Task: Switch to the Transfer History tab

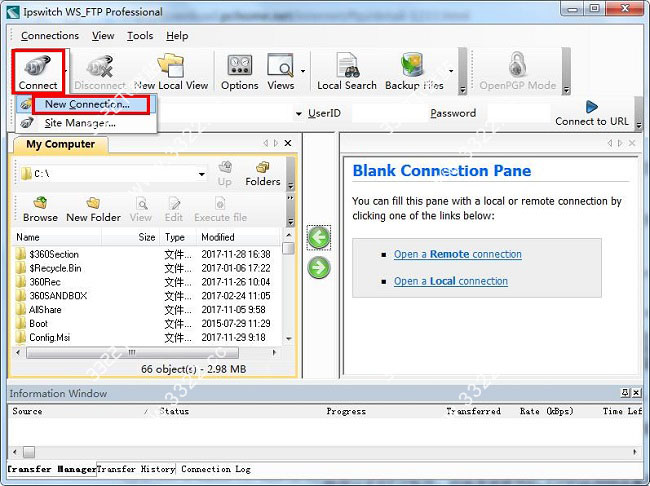Action: (x=137, y=469)
